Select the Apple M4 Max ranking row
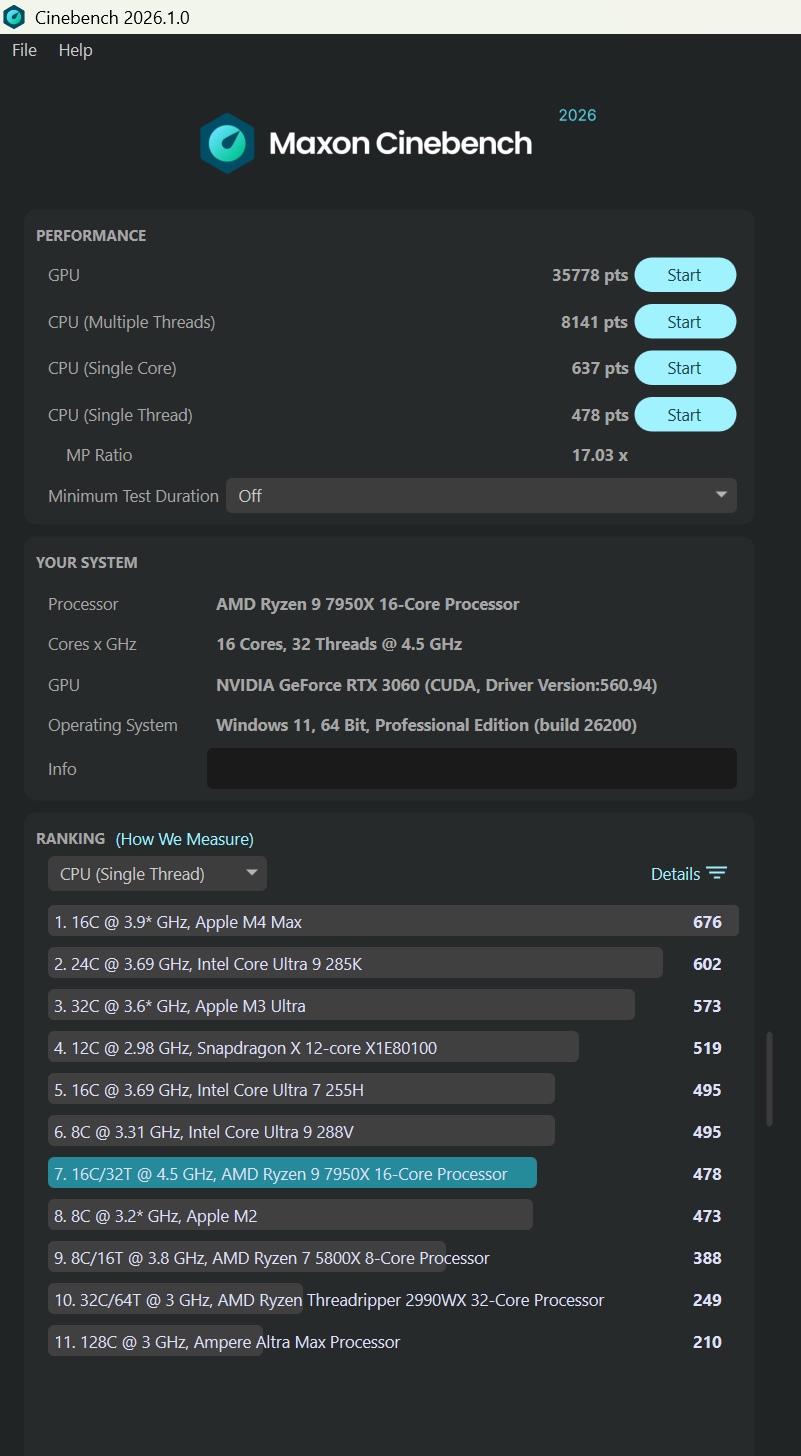Screen dimensions: 801x1456 (x=393, y=922)
